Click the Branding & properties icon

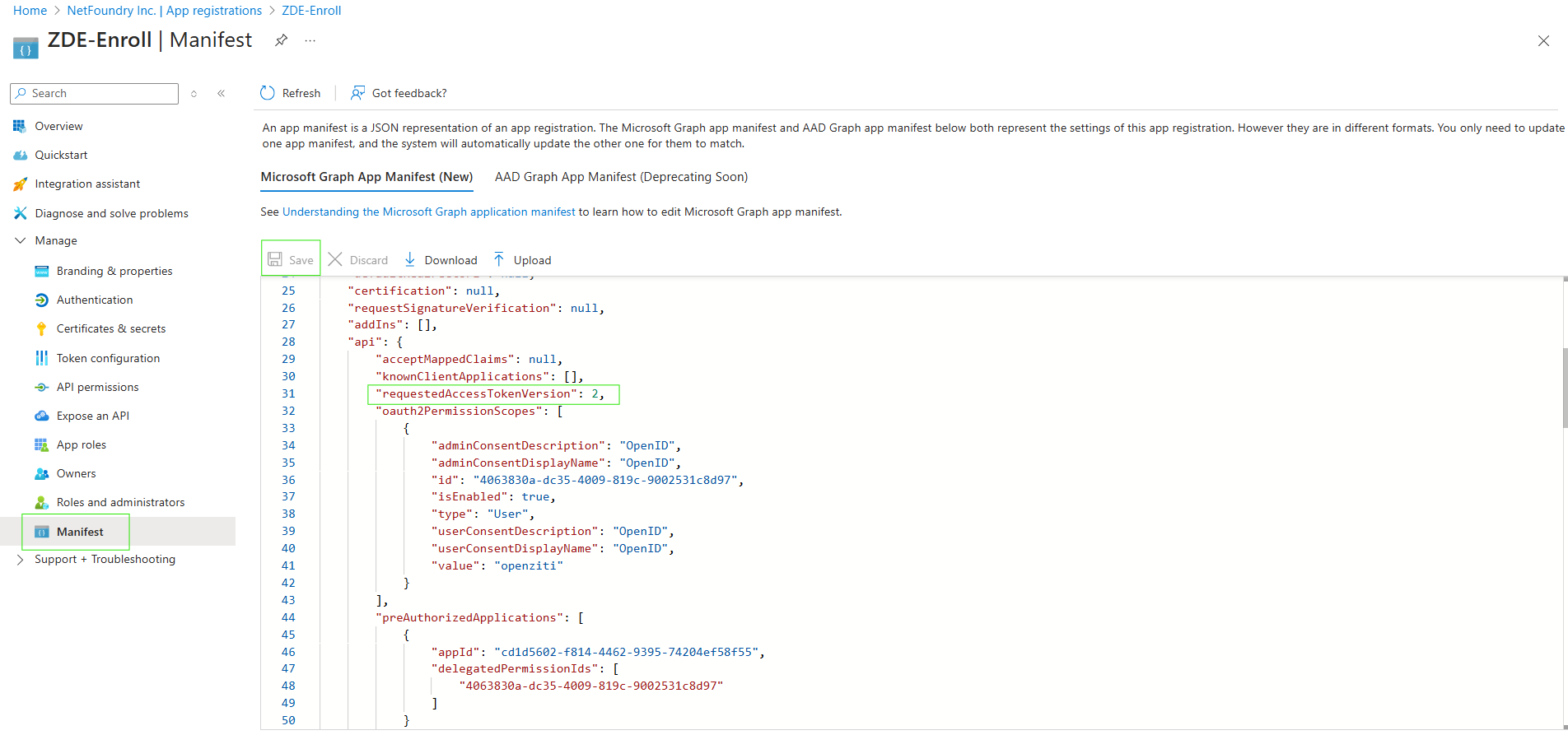(41, 271)
